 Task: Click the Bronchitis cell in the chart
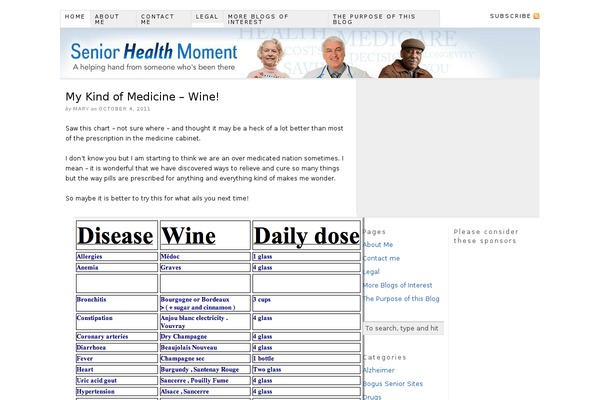(117, 303)
